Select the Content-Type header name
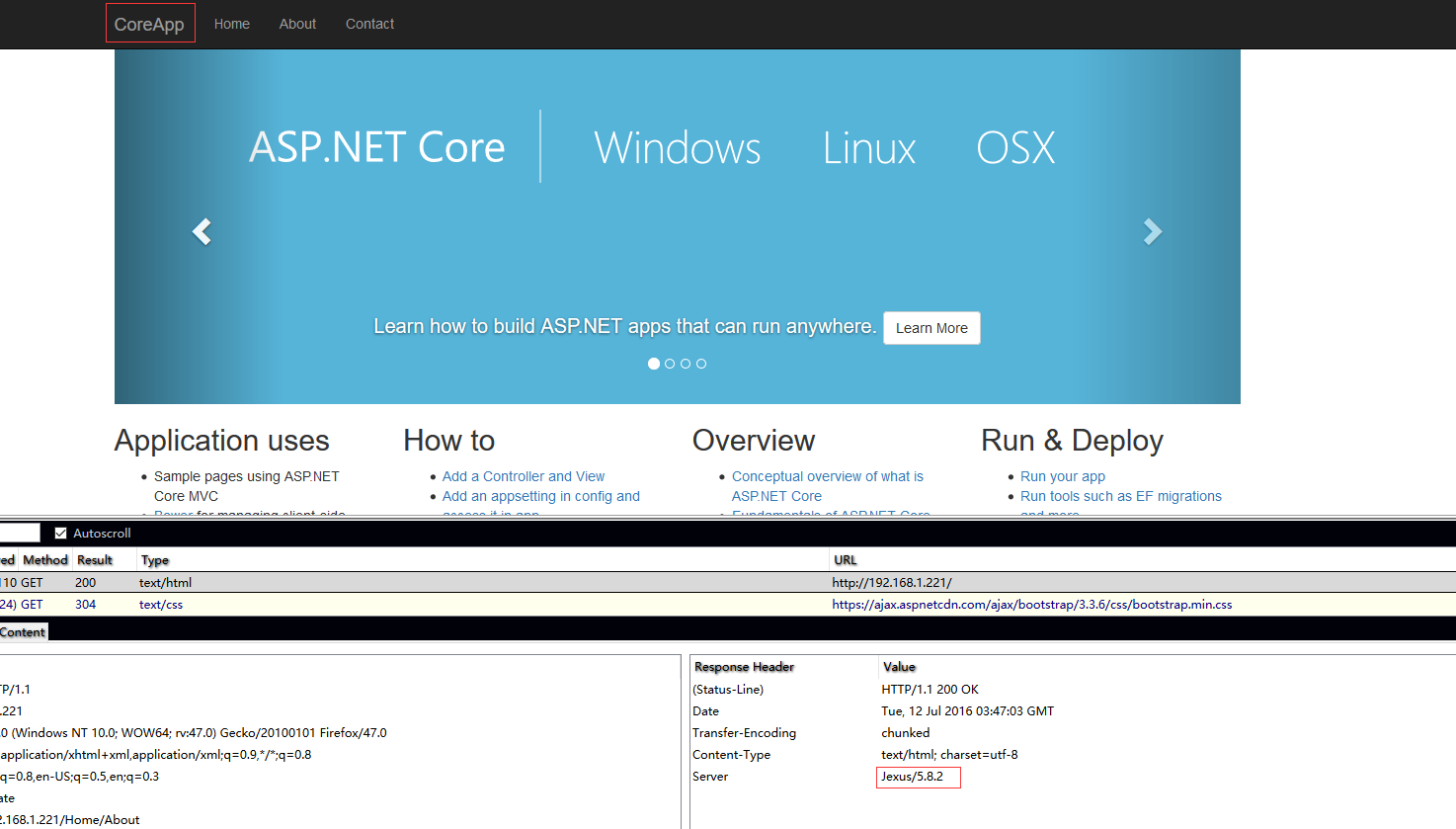Image resolution: width=1456 pixels, height=829 pixels. tap(731, 755)
